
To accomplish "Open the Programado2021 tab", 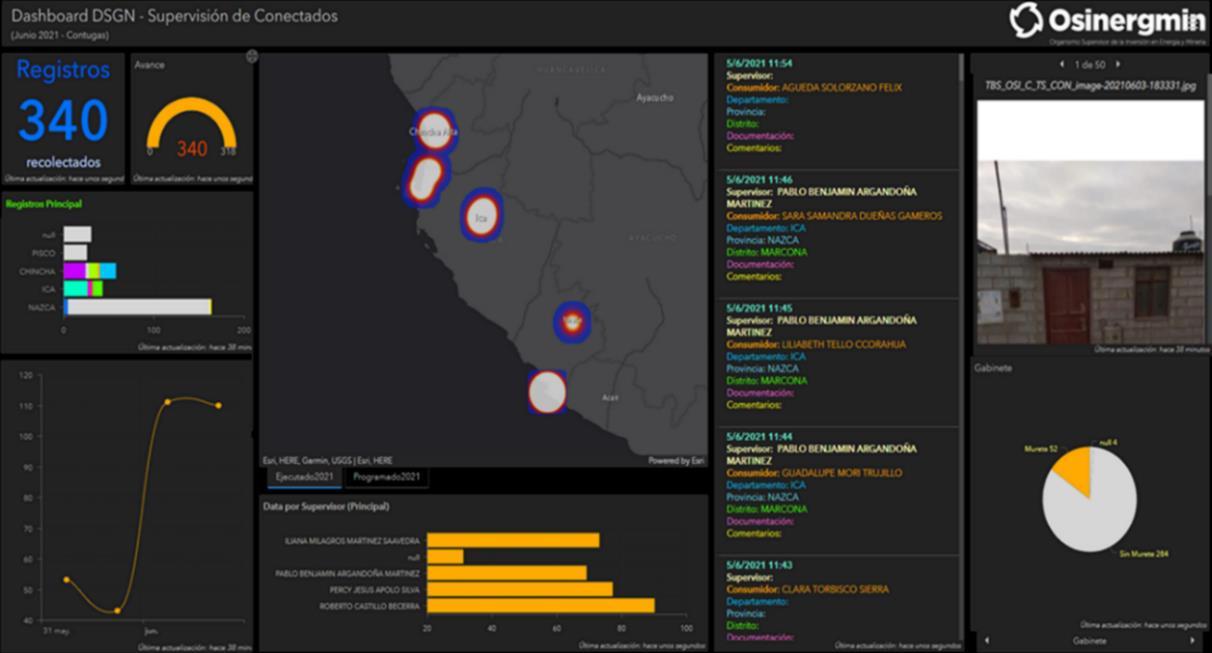I will 386,478.
